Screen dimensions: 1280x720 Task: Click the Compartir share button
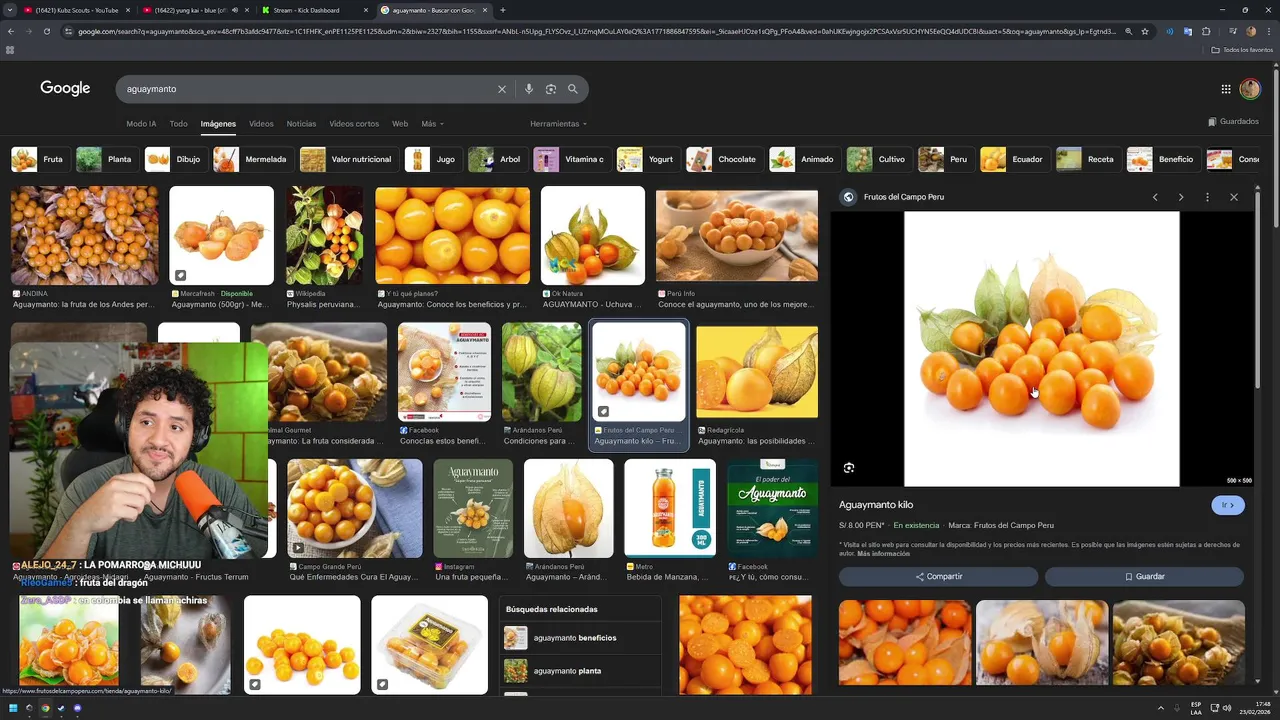(x=939, y=577)
